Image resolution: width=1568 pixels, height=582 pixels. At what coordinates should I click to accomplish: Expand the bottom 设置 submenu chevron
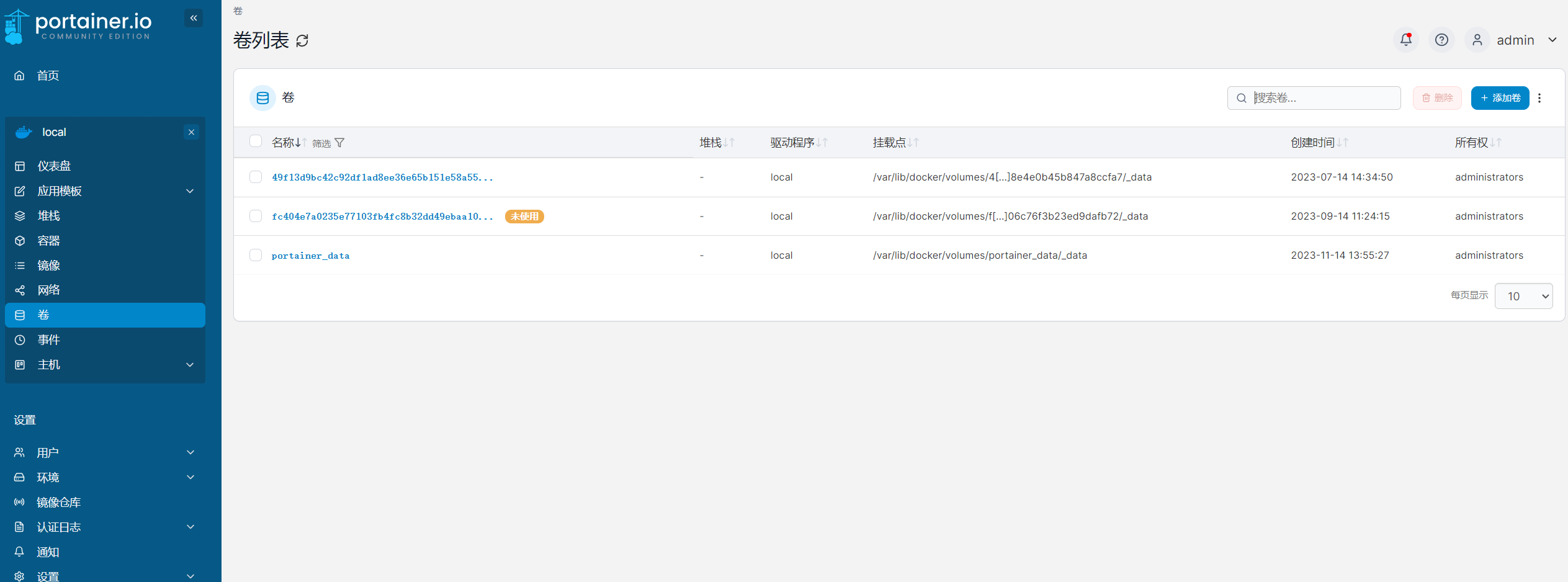pyautogui.click(x=190, y=576)
